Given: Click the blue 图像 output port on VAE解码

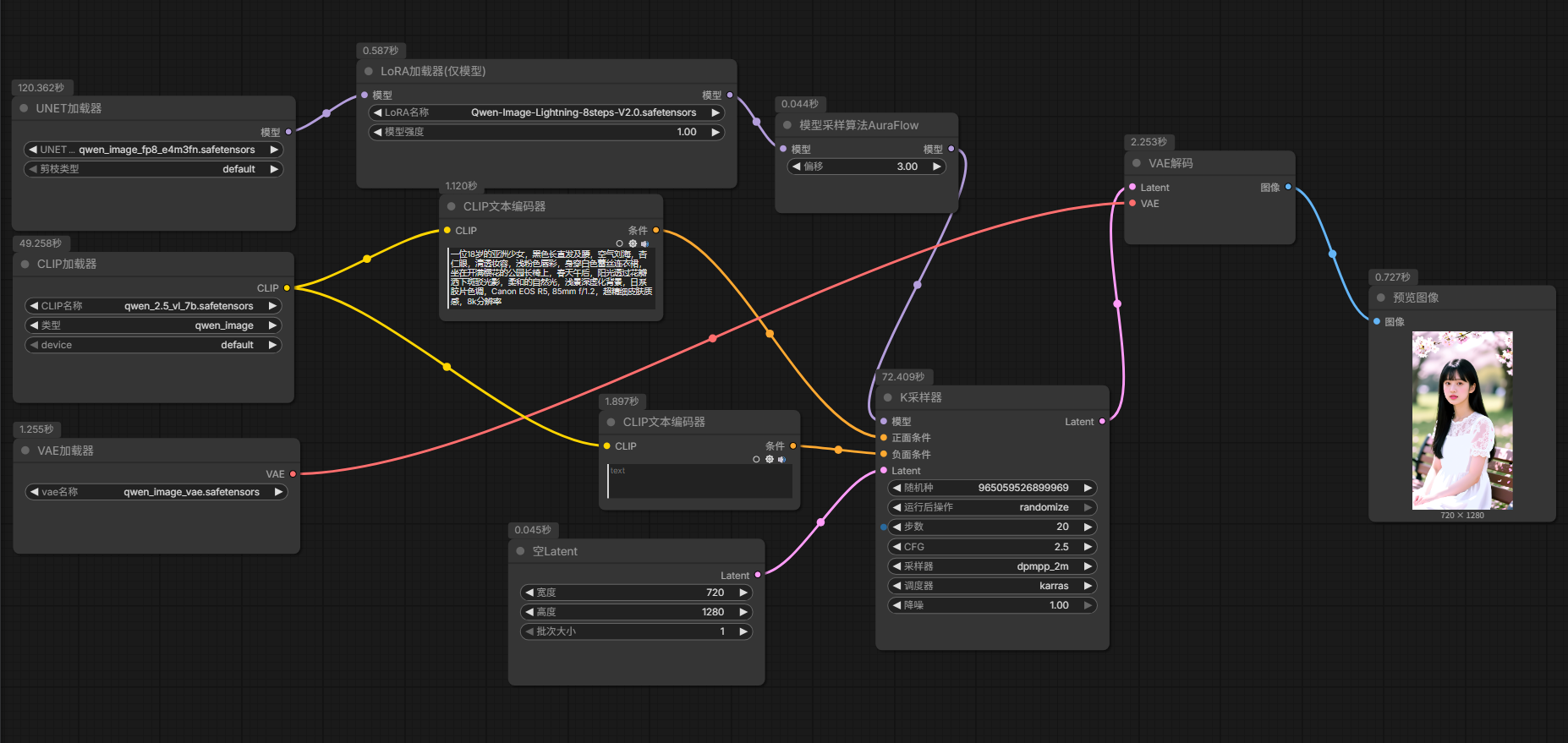Looking at the screenshot, I should 1288,187.
